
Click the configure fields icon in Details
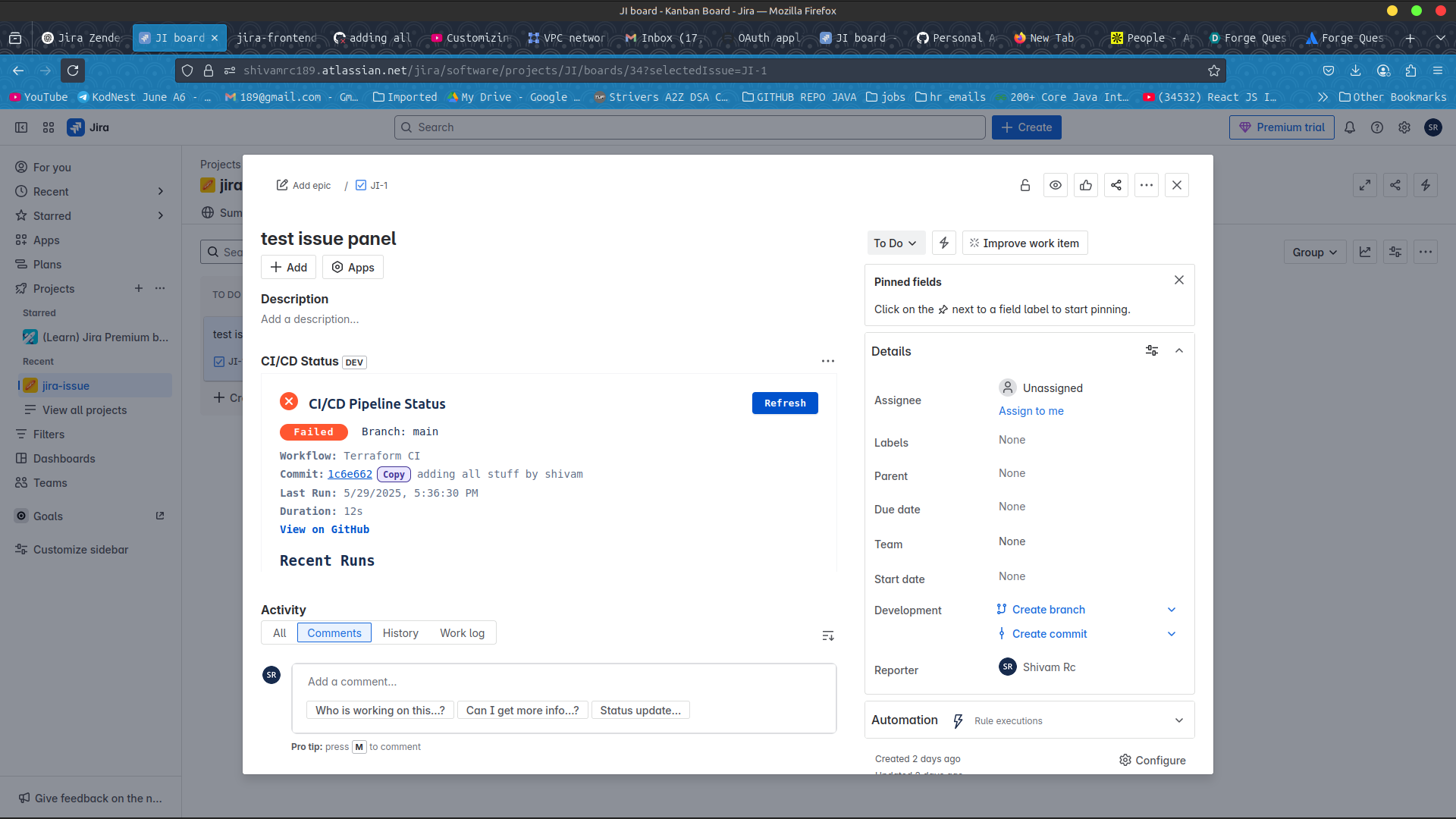click(1151, 350)
